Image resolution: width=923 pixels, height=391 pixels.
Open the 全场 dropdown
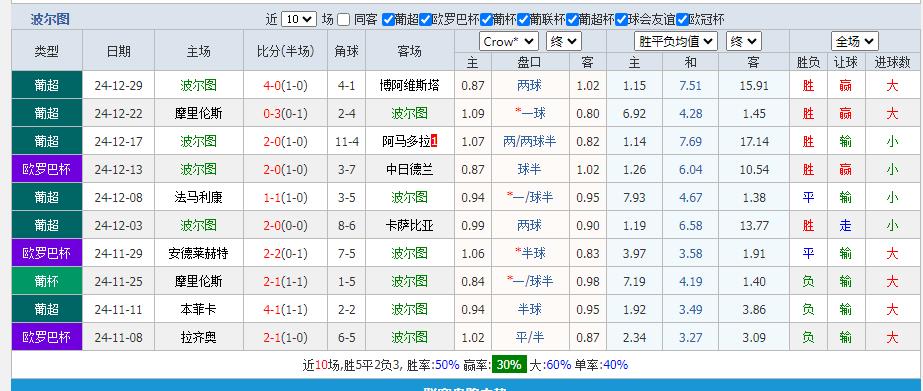[x=855, y=41]
